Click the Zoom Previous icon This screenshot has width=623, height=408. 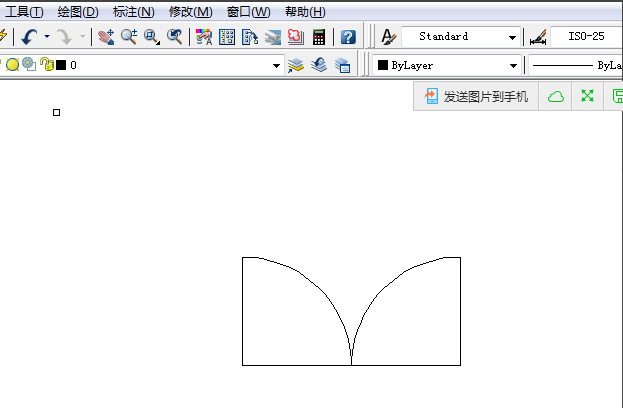point(174,37)
